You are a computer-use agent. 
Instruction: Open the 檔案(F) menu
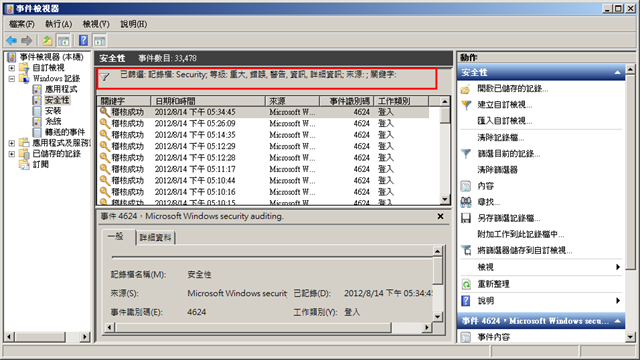pyautogui.click(x=22, y=24)
